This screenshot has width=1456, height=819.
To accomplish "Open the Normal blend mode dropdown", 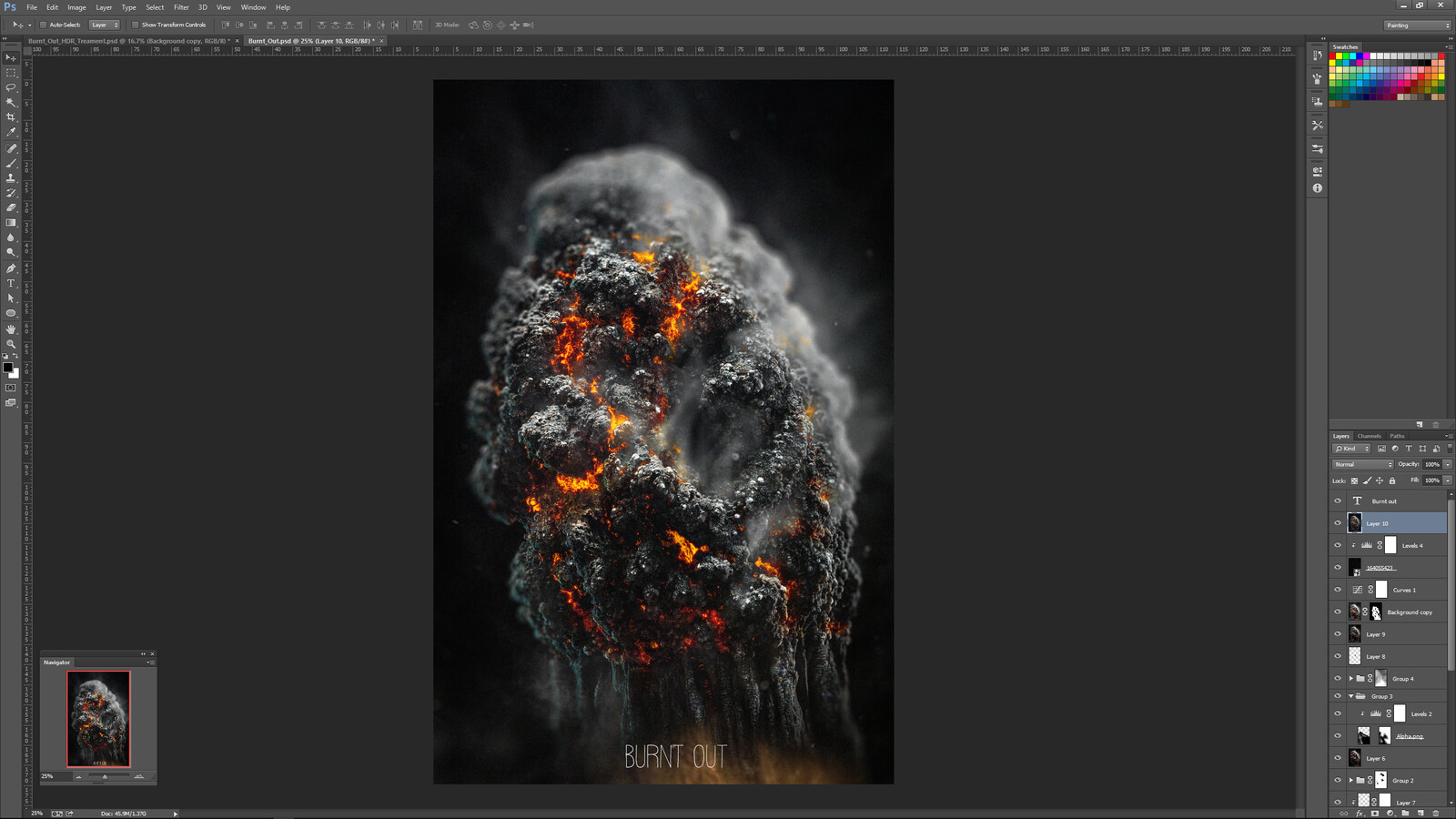I will pos(1363,464).
